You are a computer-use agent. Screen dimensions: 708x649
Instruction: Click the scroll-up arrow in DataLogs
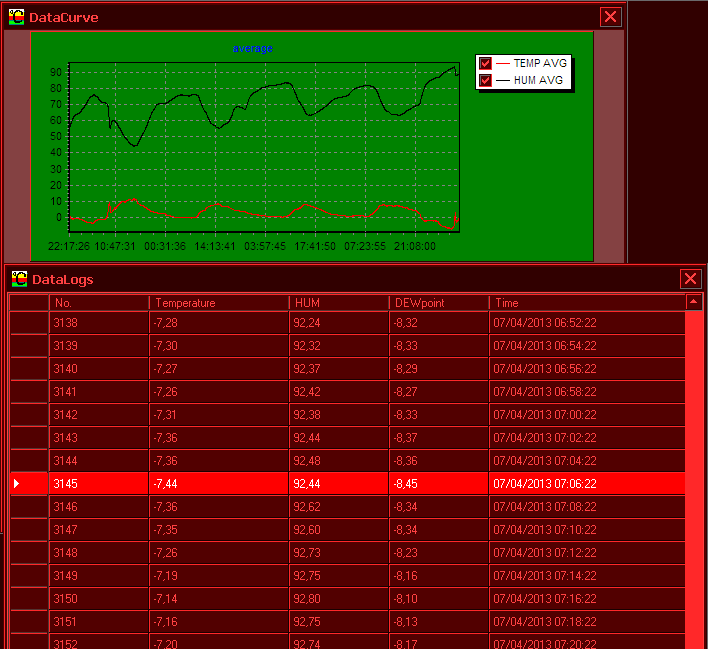point(694,302)
